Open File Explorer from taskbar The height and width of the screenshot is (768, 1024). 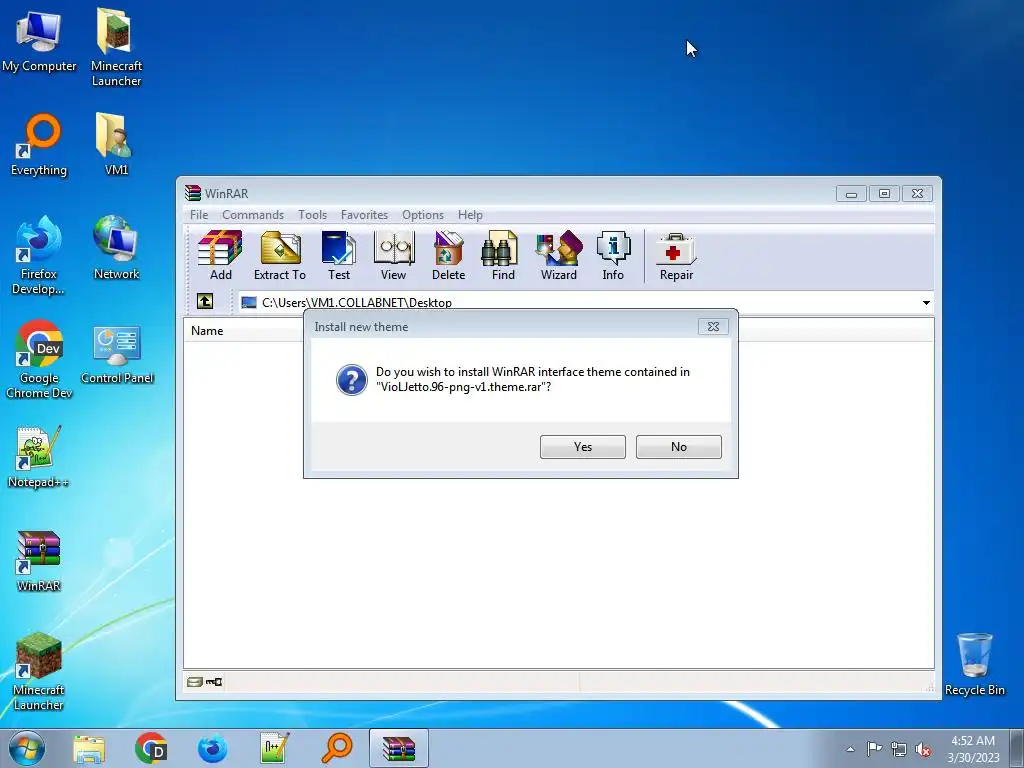[89, 748]
